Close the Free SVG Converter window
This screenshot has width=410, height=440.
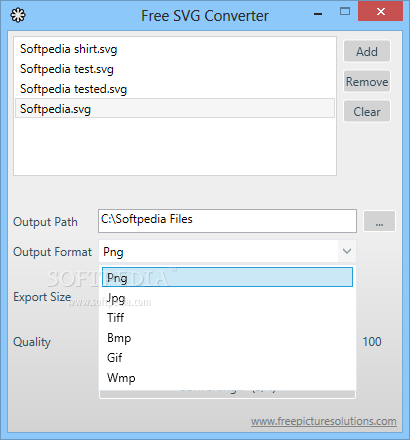click(x=380, y=12)
